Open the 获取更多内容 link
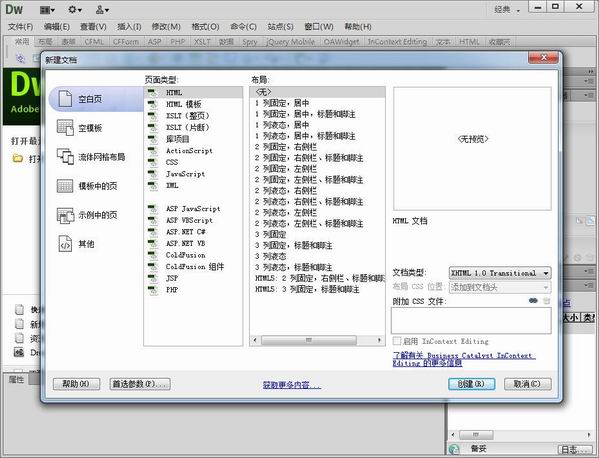 coord(292,385)
